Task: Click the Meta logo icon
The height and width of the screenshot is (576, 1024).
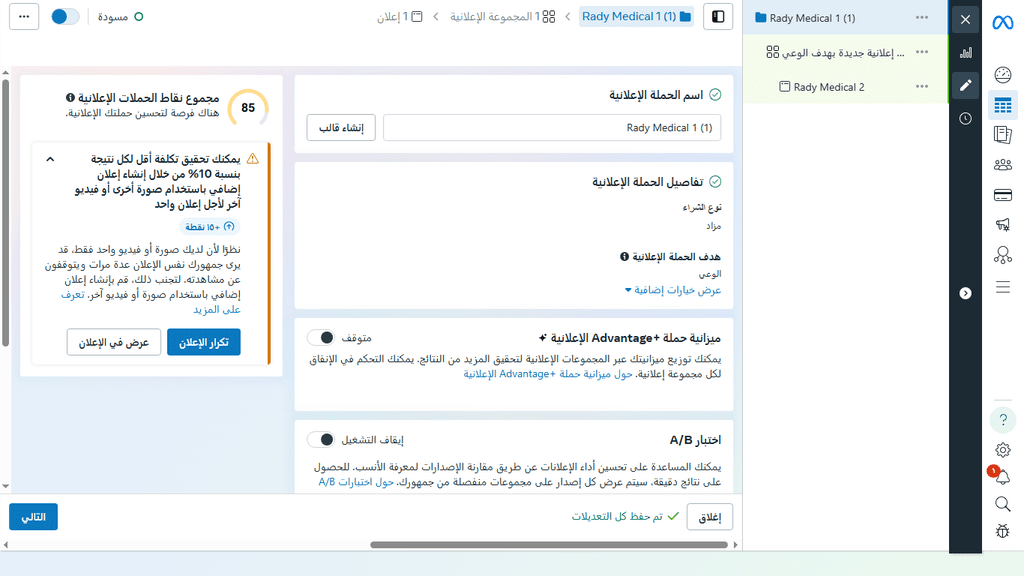Action: coord(1002,23)
